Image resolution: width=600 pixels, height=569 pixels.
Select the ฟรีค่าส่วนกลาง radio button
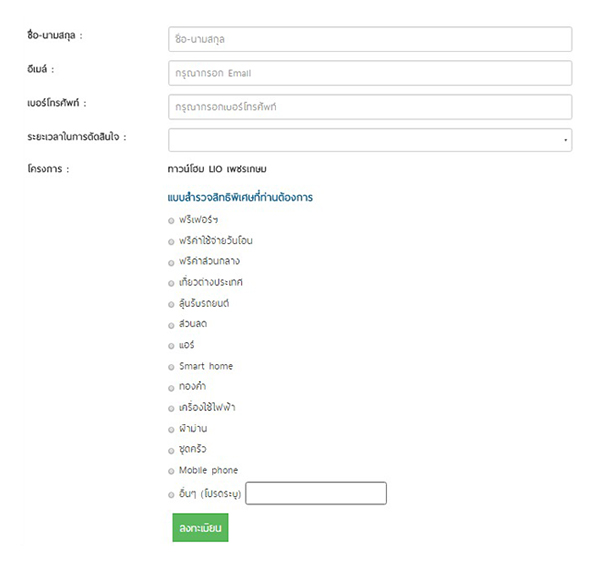click(171, 262)
